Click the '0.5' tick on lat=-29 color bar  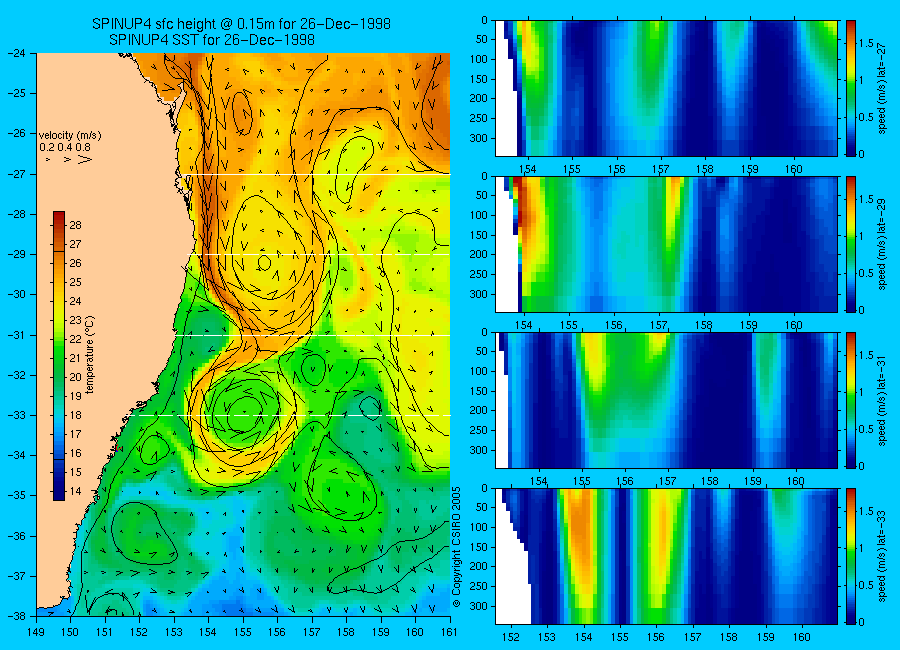866,273
